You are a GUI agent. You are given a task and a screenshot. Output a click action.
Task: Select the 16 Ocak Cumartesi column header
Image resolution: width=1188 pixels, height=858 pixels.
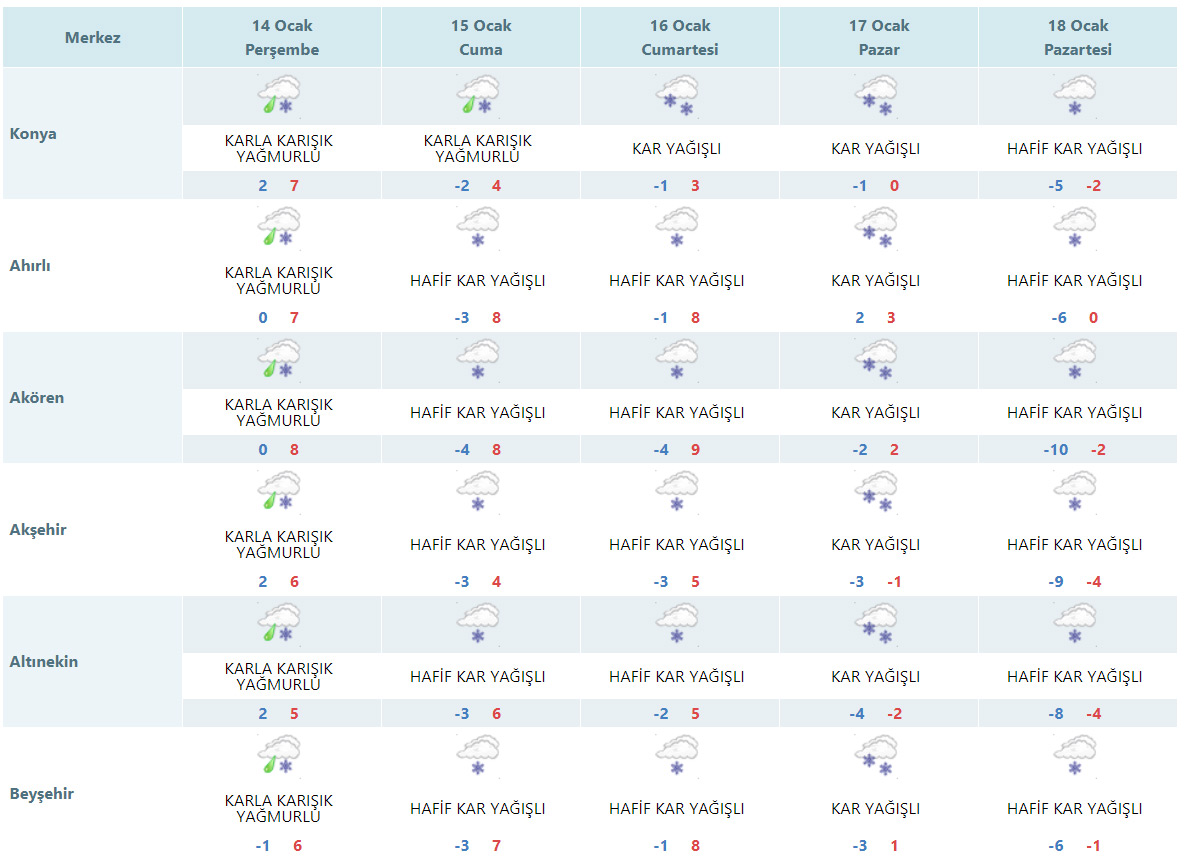point(680,38)
